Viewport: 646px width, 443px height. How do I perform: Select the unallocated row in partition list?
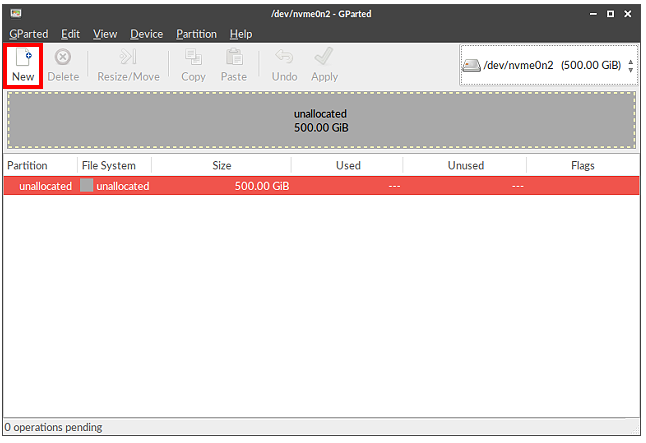(321, 186)
